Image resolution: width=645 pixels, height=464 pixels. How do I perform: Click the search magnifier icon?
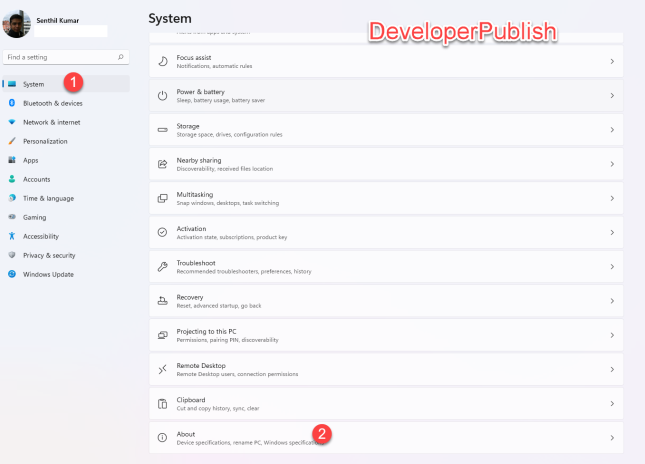pyautogui.click(x=121, y=57)
